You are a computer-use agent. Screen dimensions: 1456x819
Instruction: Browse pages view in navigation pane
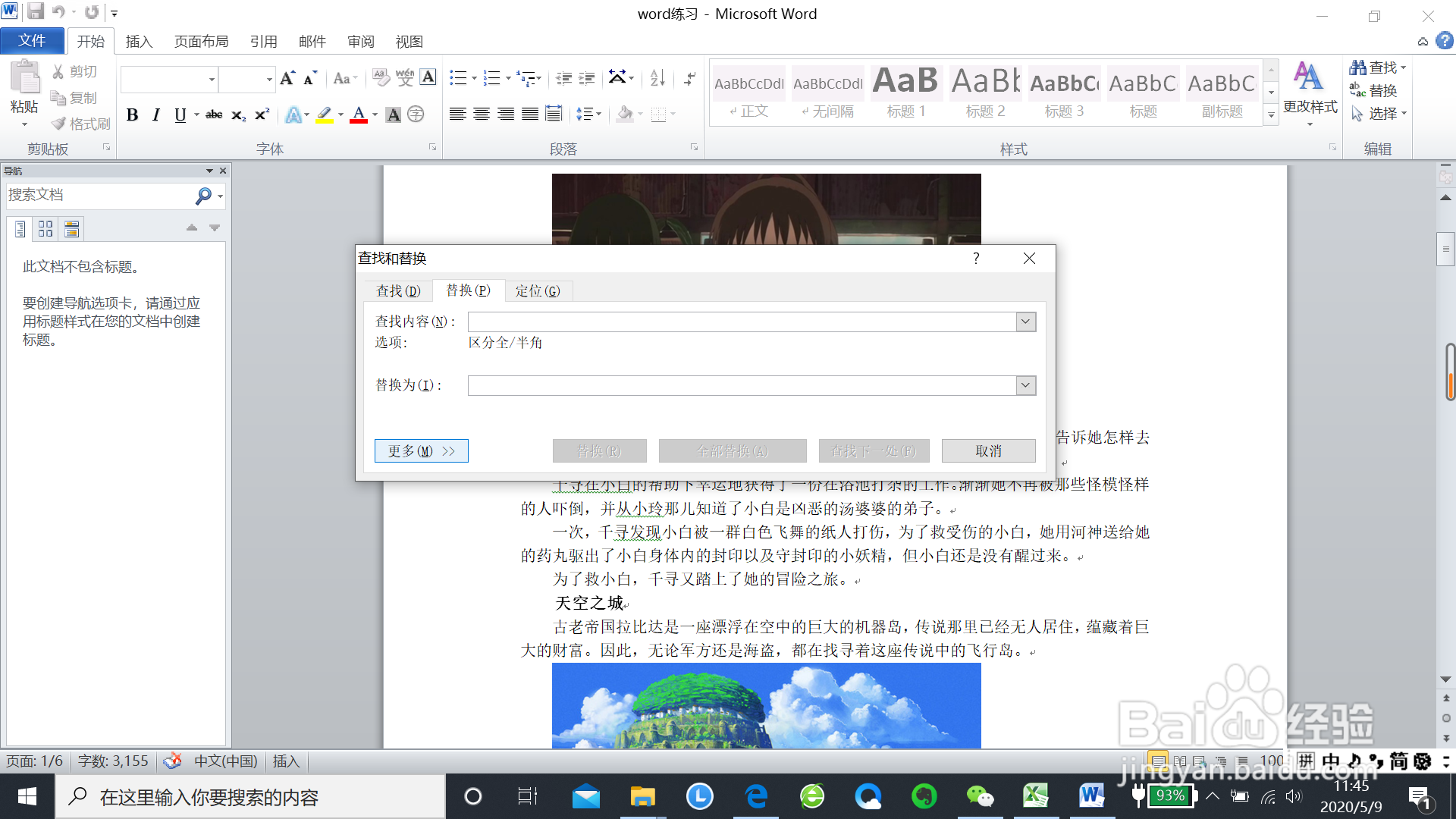tap(45, 229)
